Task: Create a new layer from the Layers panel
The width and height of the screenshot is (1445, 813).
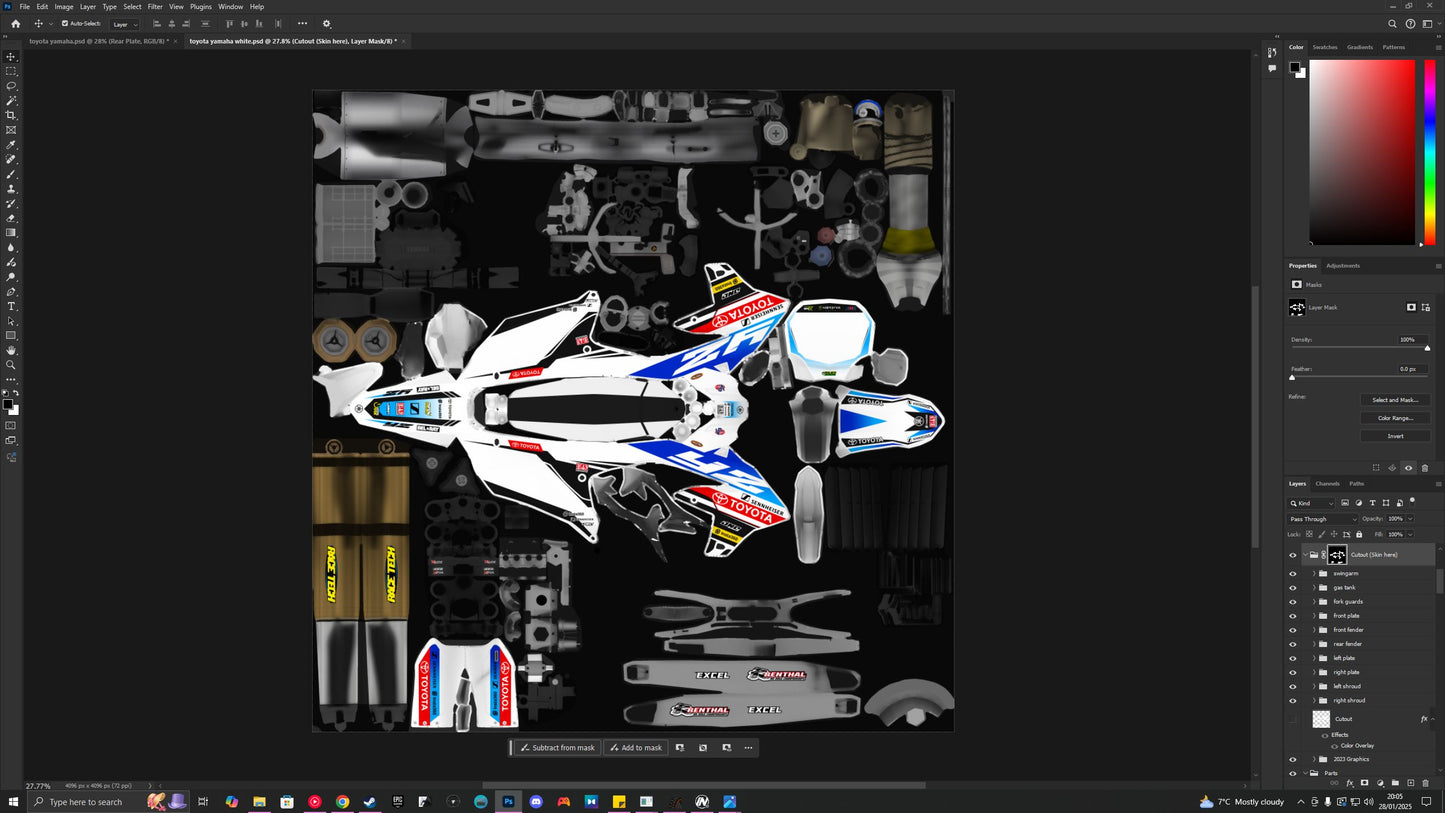Action: tap(1411, 784)
